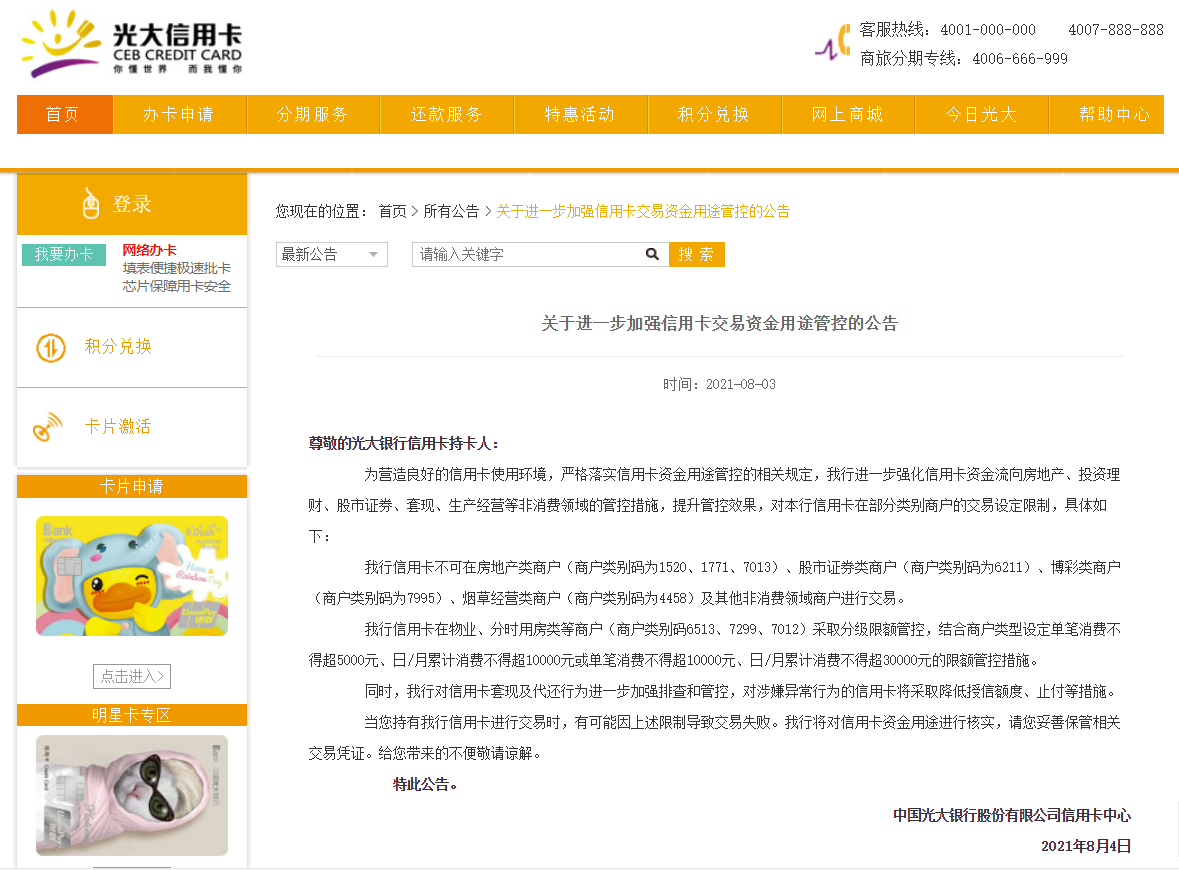Screen dimensions: 1179x870
Task: Click the customer hotline phone icon
Action: tap(833, 43)
